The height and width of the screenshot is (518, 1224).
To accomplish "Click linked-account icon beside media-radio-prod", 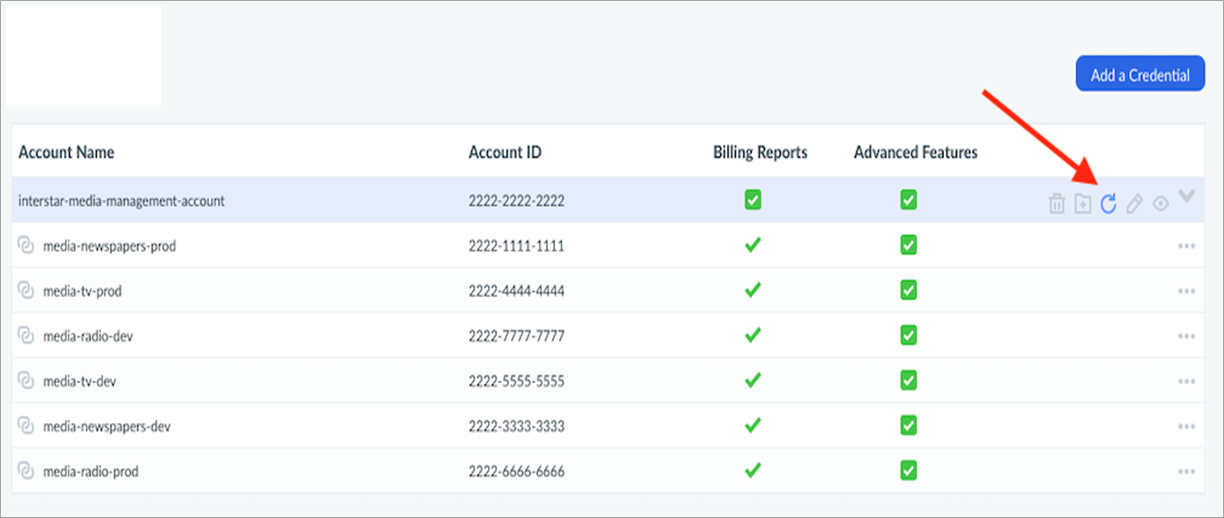I will (26, 471).
